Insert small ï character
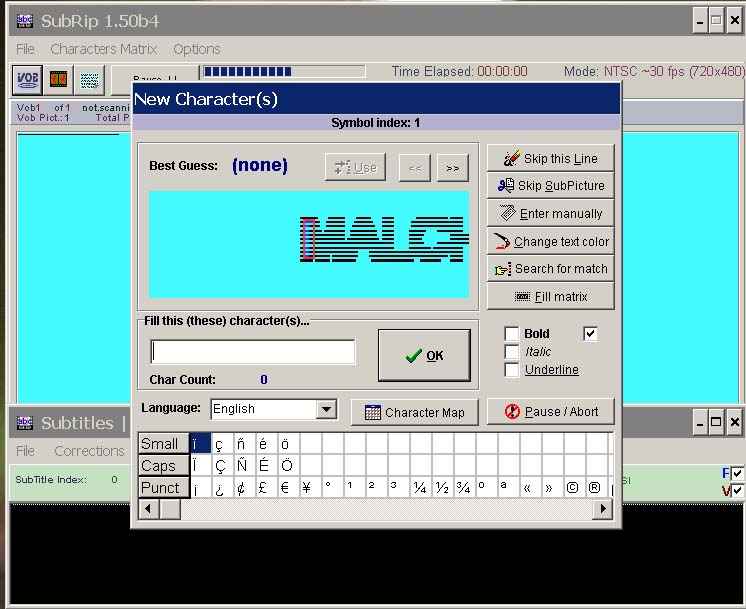The width and height of the screenshot is (746, 609). tap(200, 443)
